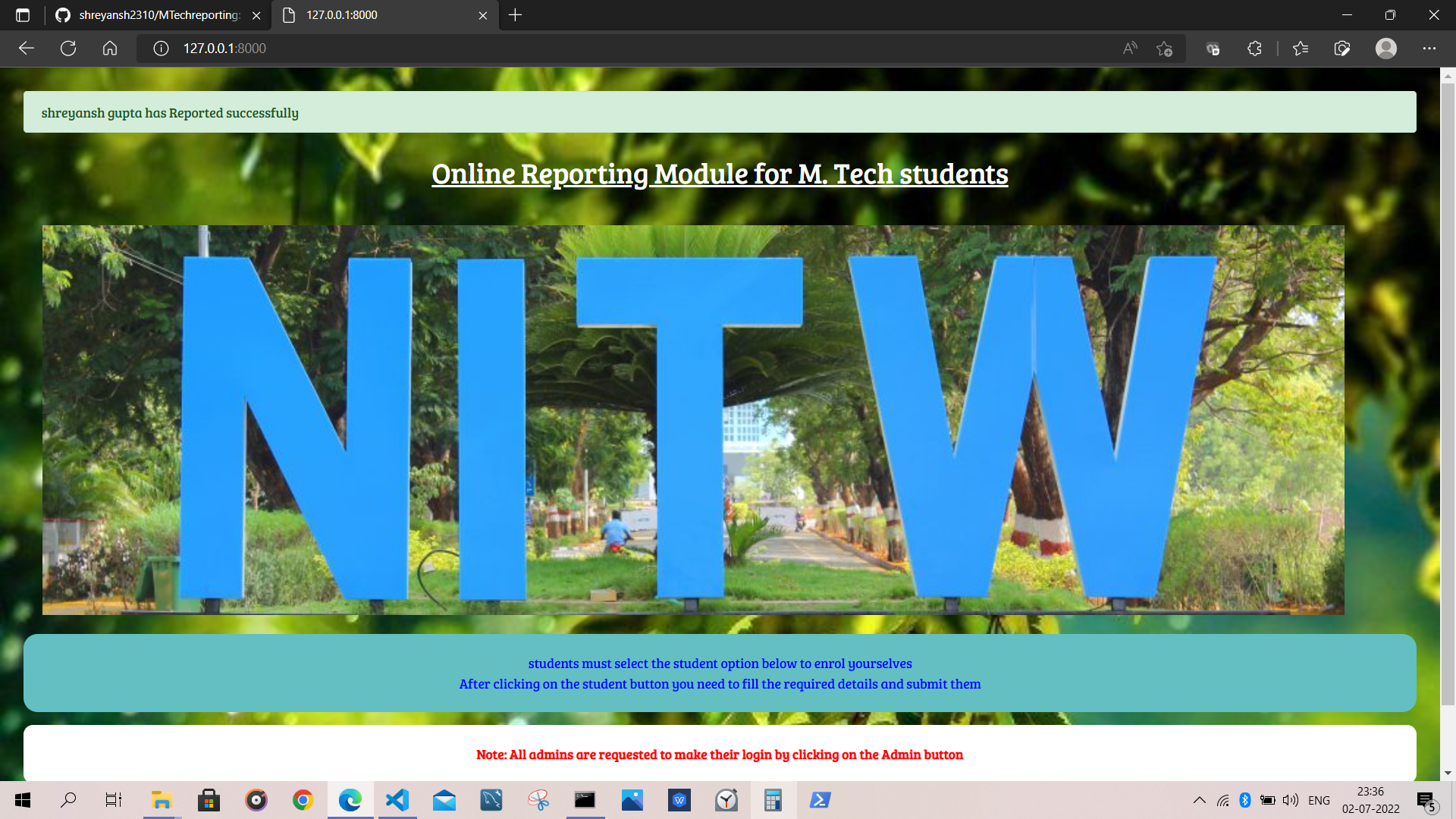
Task: Add this page to favorites star icon
Action: click(1165, 49)
